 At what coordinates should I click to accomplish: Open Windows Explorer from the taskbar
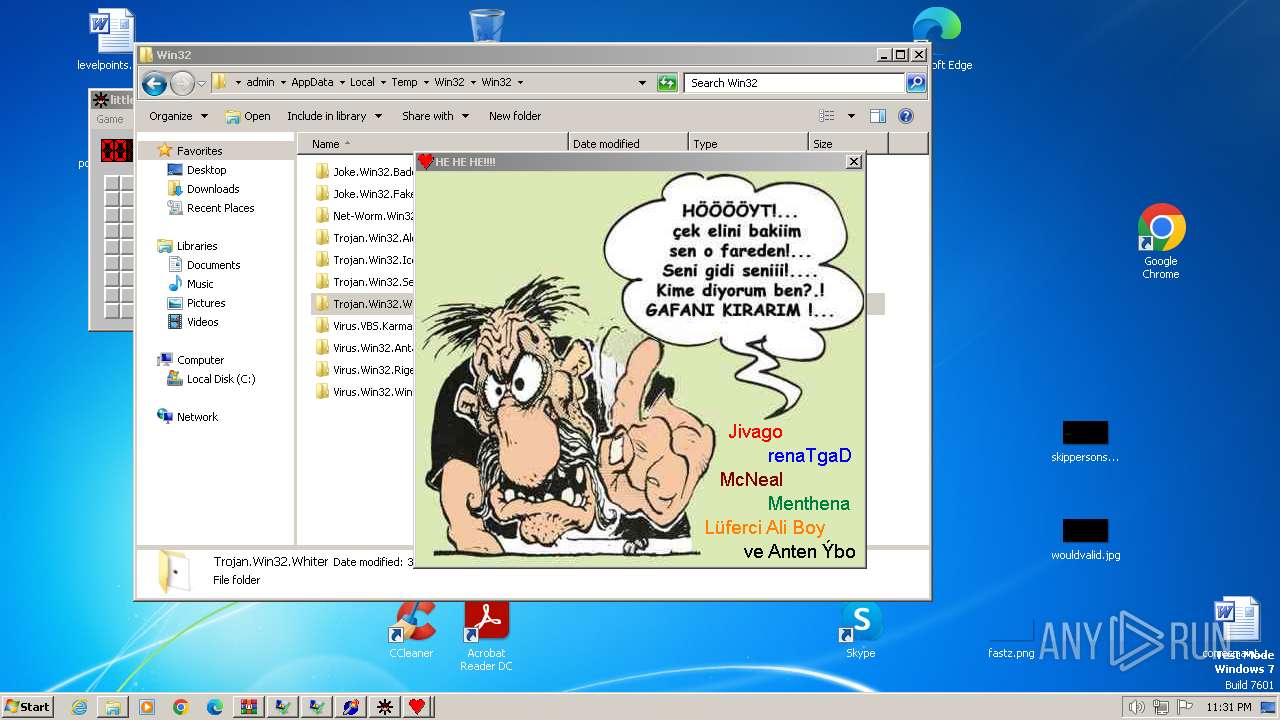[113, 707]
